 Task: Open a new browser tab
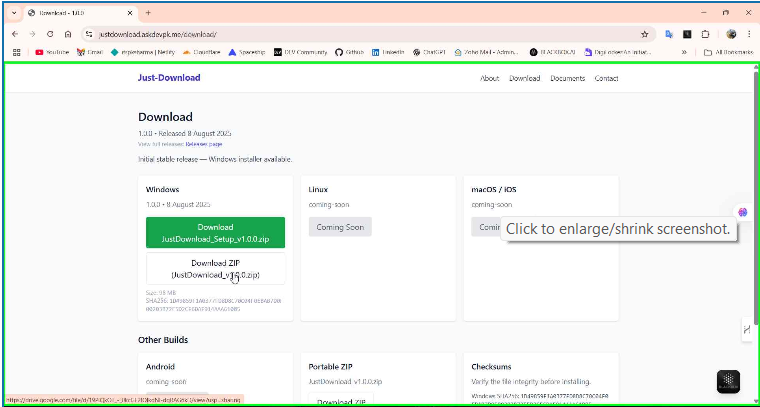click(148, 13)
